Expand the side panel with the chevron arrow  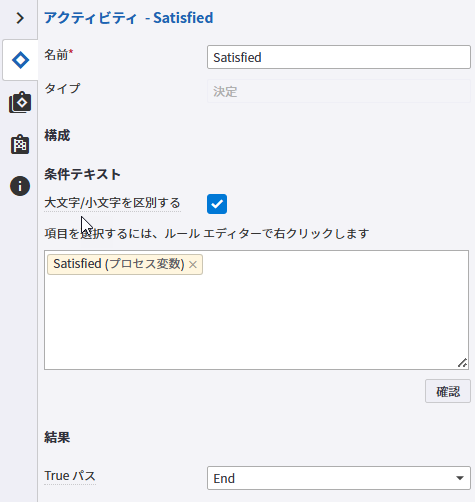(20, 18)
